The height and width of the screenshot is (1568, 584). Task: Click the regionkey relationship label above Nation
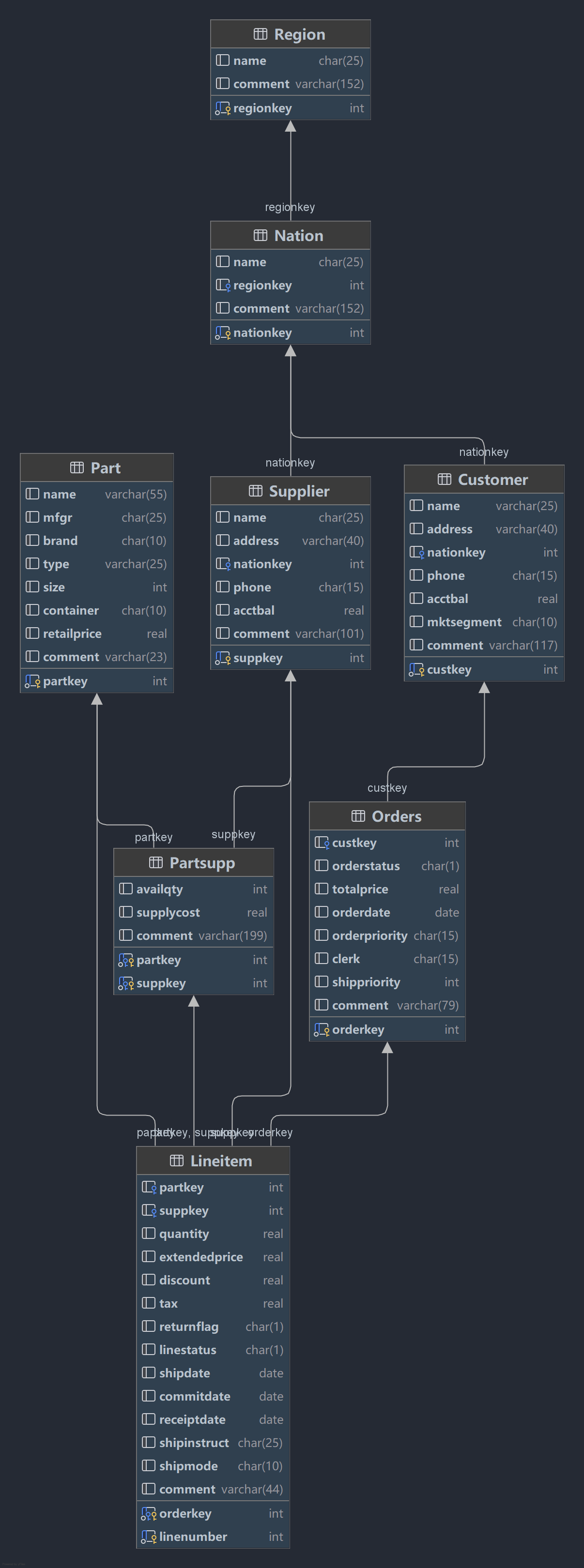click(x=290, y=207)
